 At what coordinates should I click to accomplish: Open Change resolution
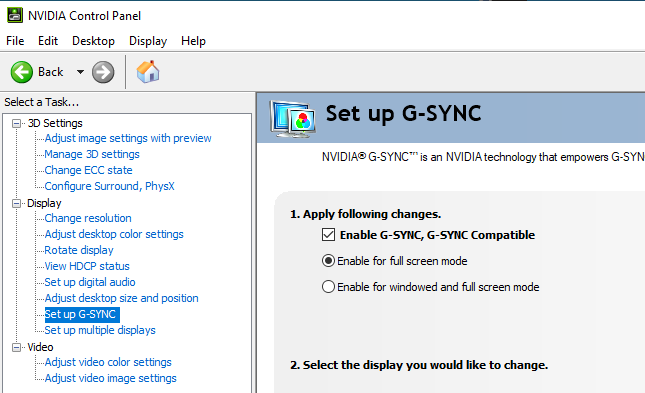click(x=88, y=218)
